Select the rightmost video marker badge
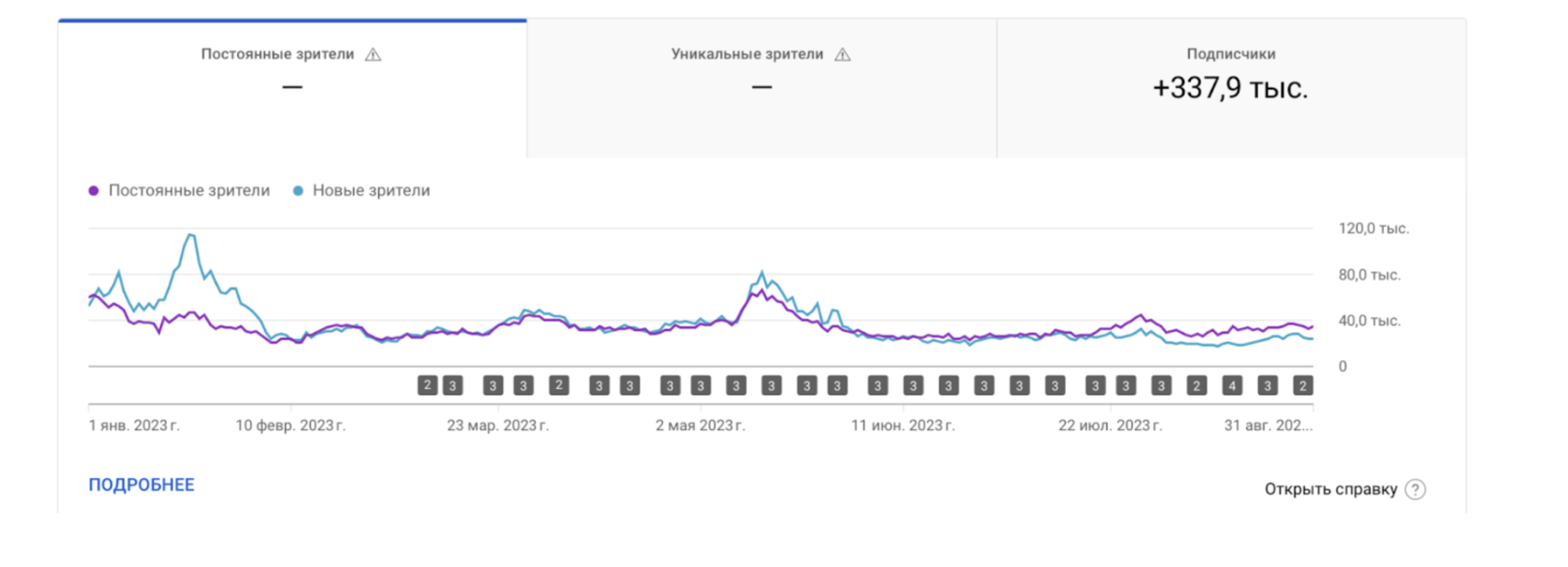Image resolution: width=1568 pixels, height=567 pixels. tap(1303, 385)
